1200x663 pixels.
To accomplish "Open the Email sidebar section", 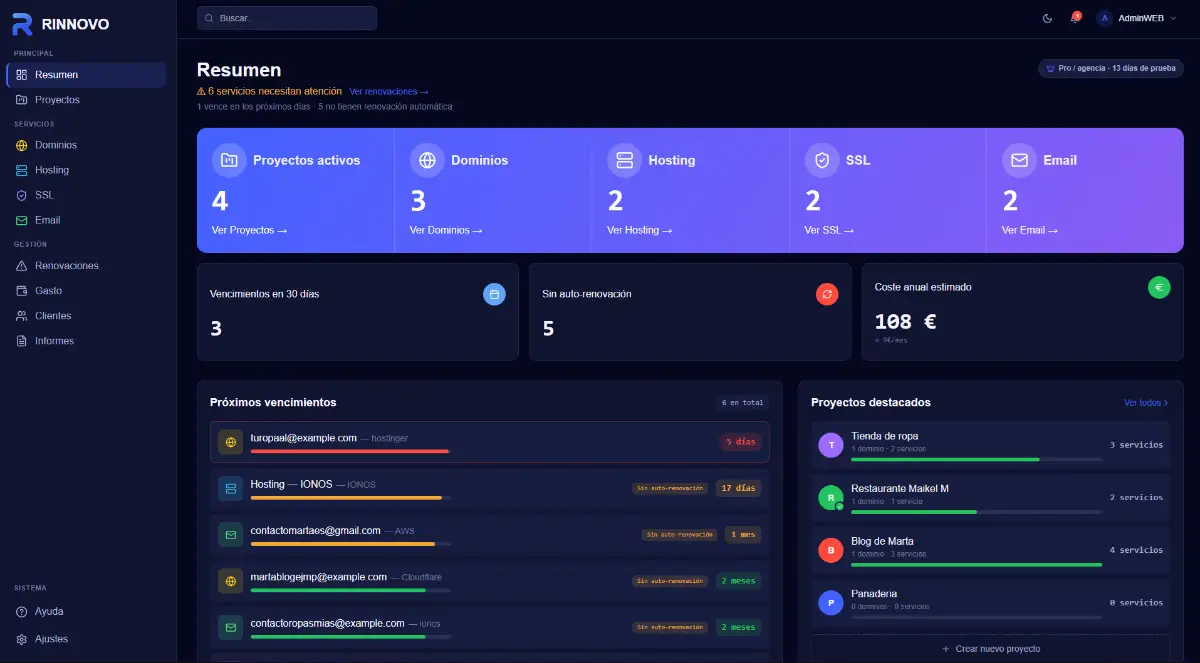I will point(86,220).
